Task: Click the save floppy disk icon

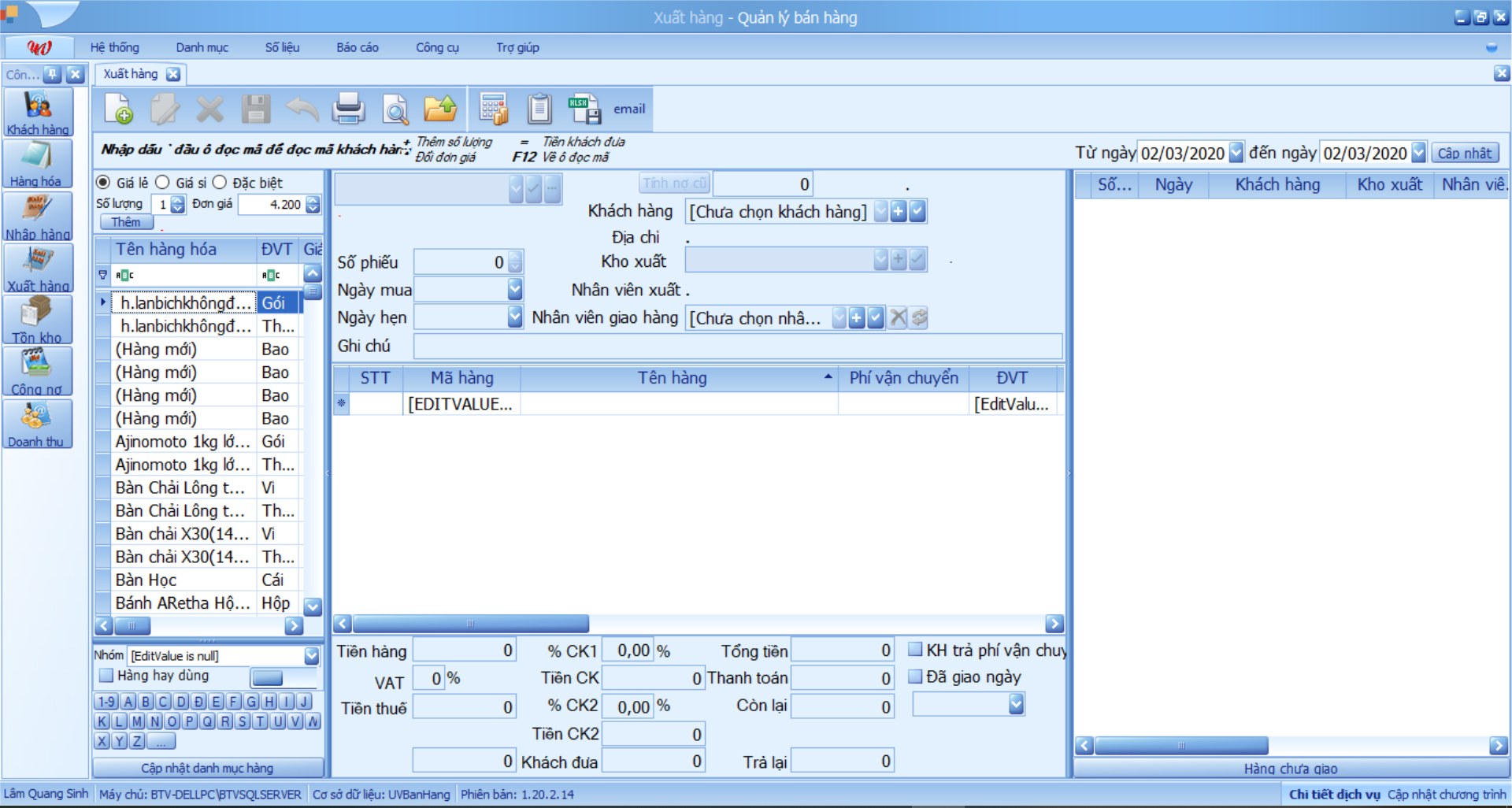Action: [x=256, y=109]
